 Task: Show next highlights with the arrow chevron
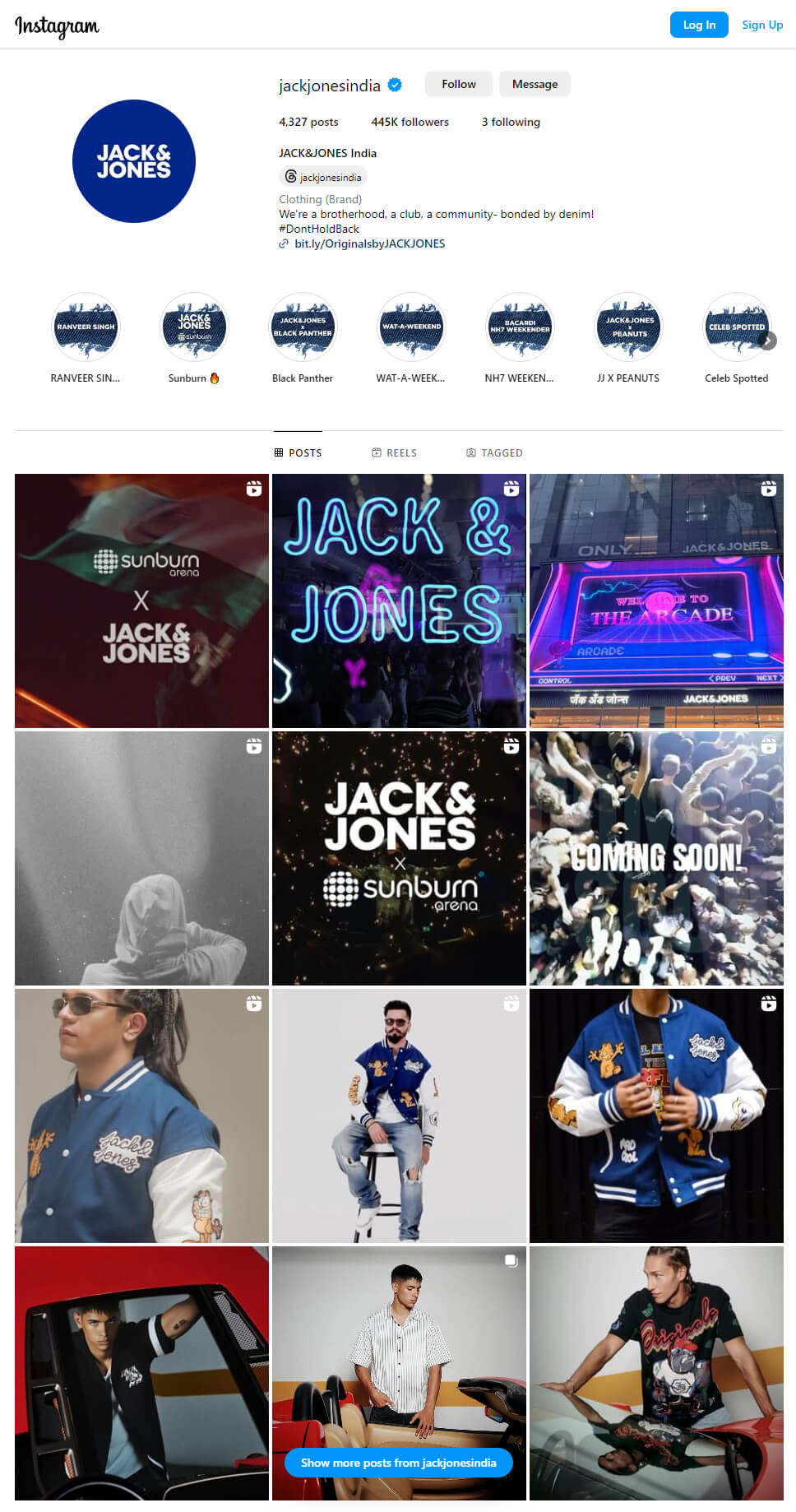point(767,341)
